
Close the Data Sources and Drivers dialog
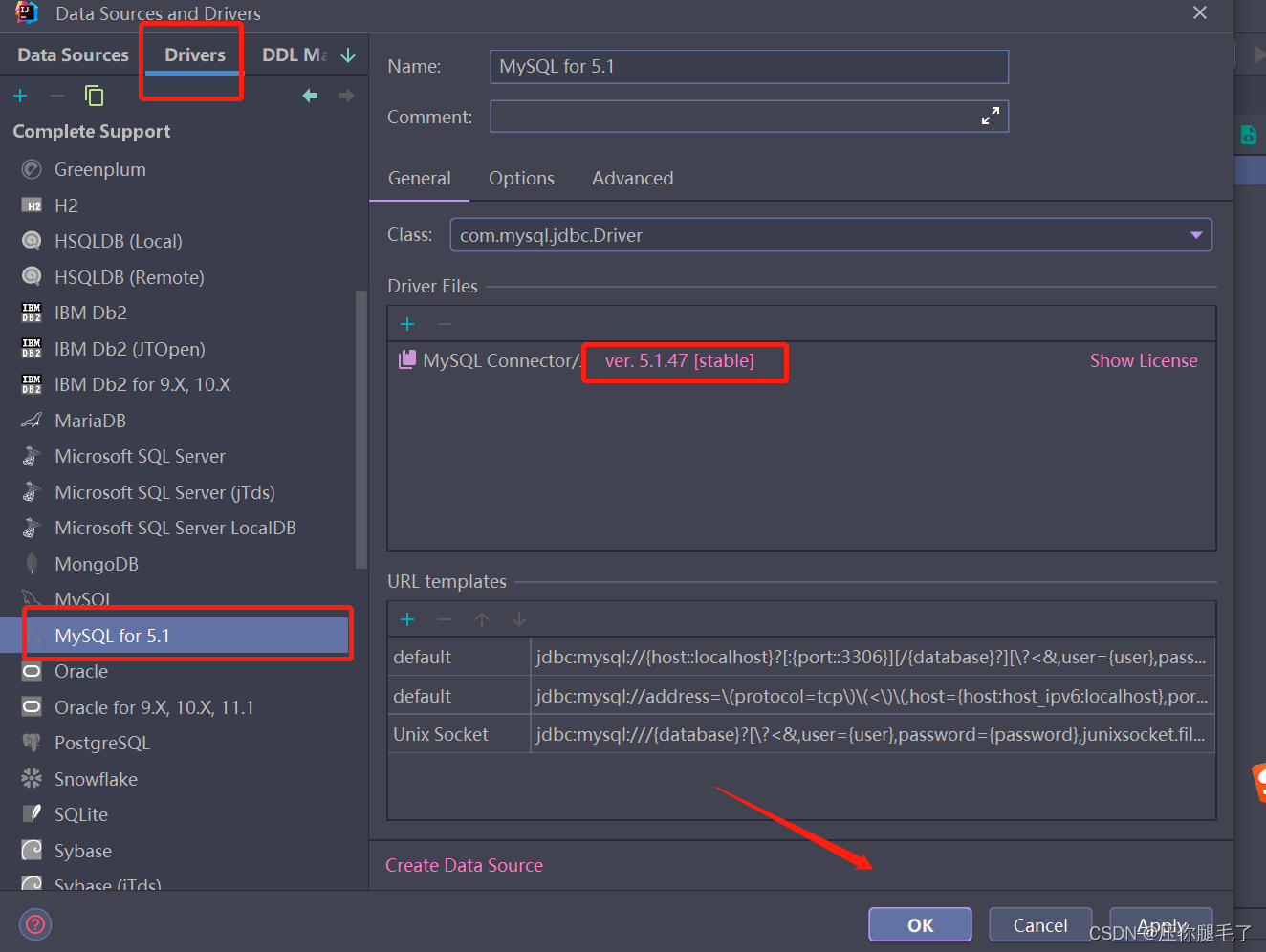(1200, 12)
